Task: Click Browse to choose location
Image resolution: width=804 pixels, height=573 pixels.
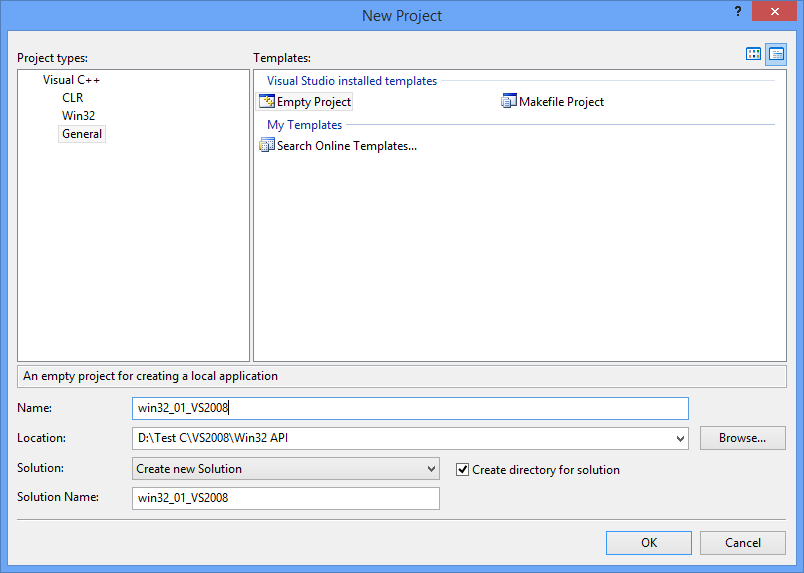Action: pos(742,438)
